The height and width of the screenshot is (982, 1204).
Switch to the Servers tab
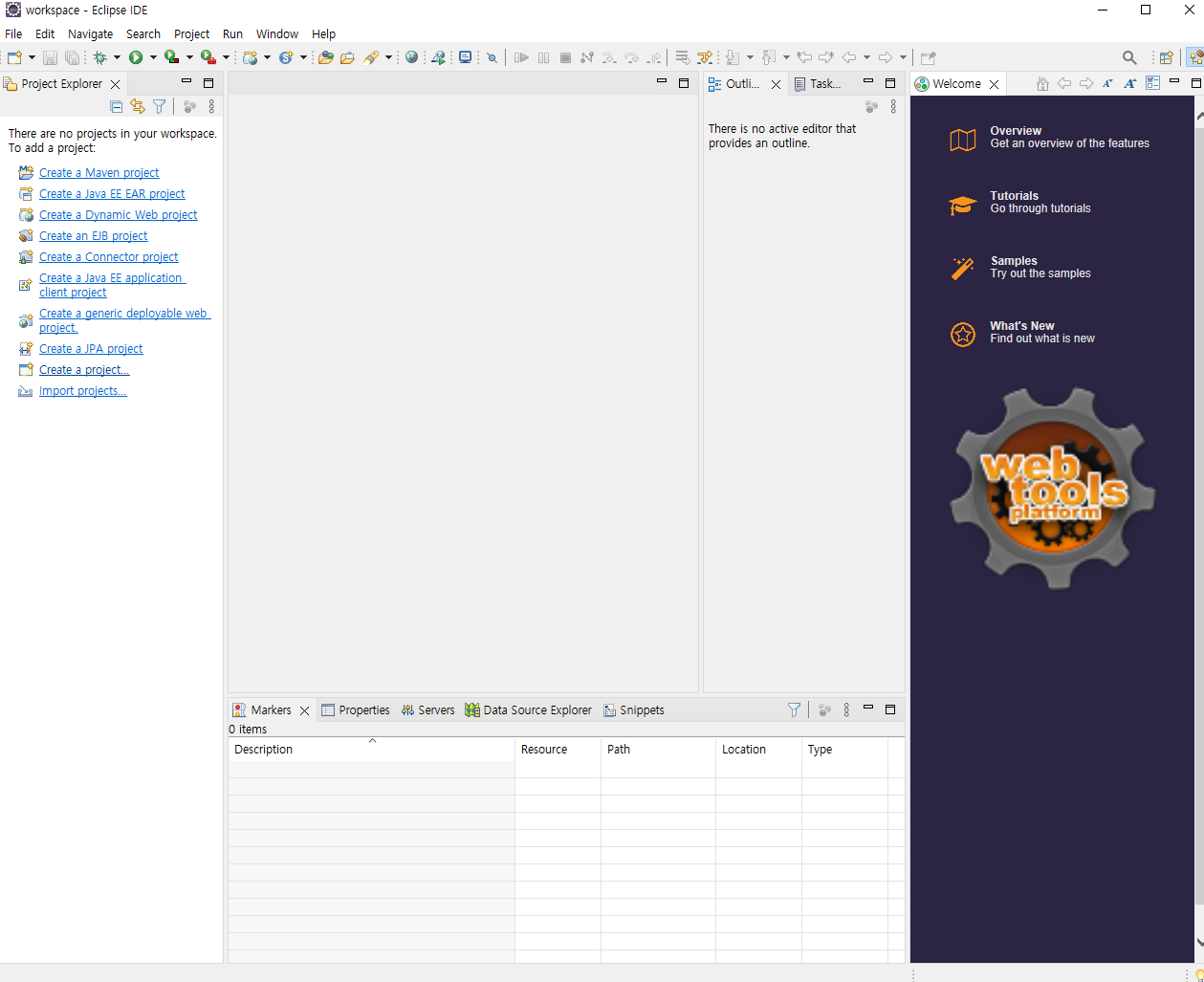click(427, 709)
